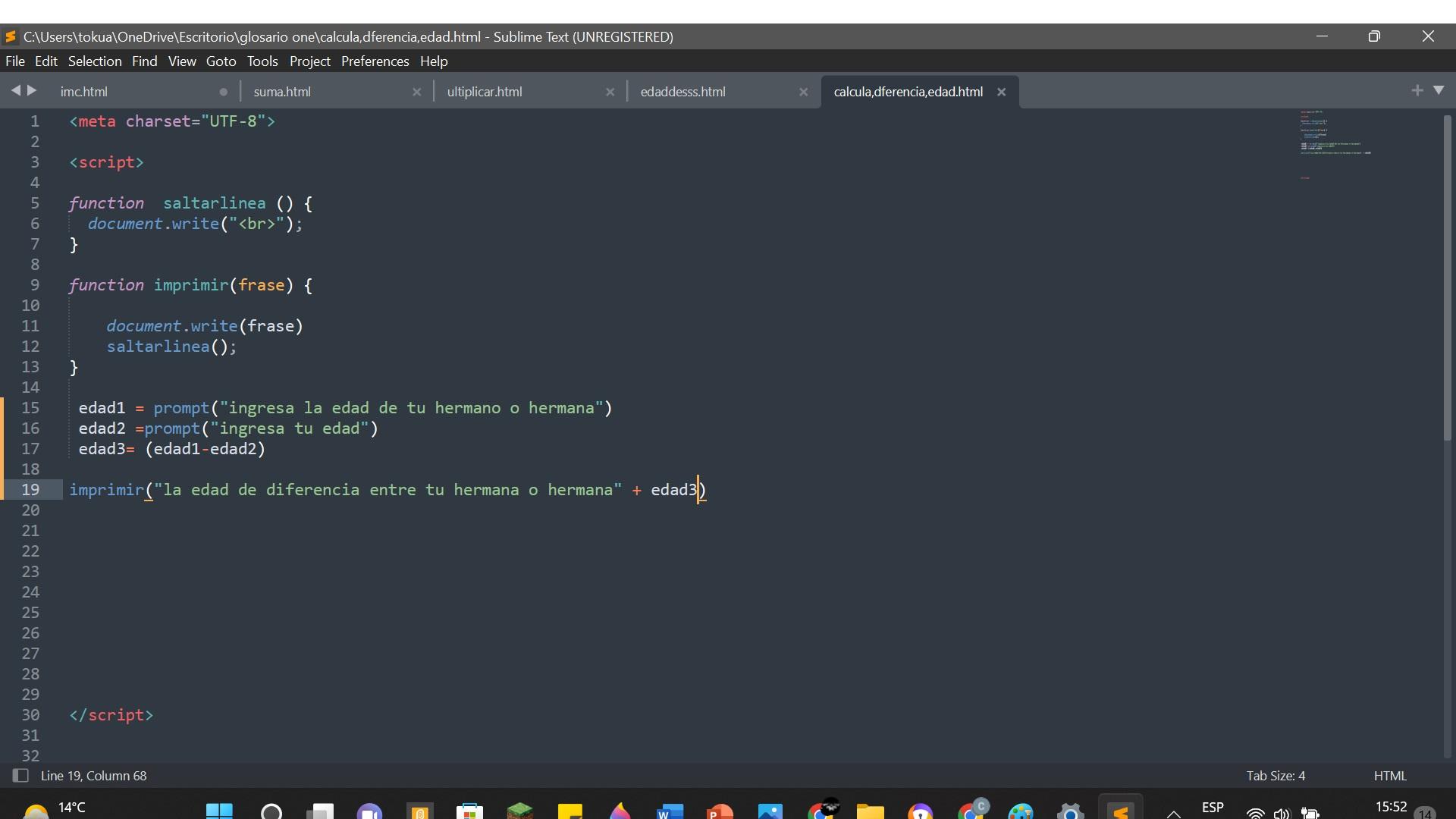Open taskbar Search icon
This screenshot has height=819, width=1456.
(271, 811)
